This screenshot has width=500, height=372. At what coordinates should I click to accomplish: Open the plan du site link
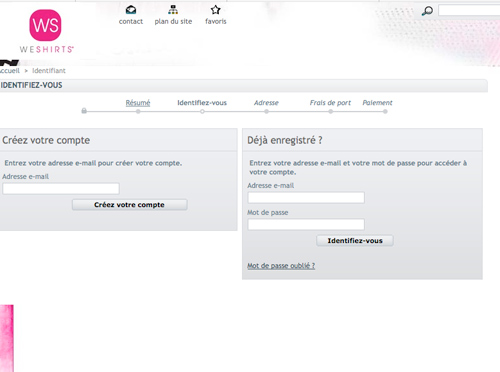pos(173,21)
